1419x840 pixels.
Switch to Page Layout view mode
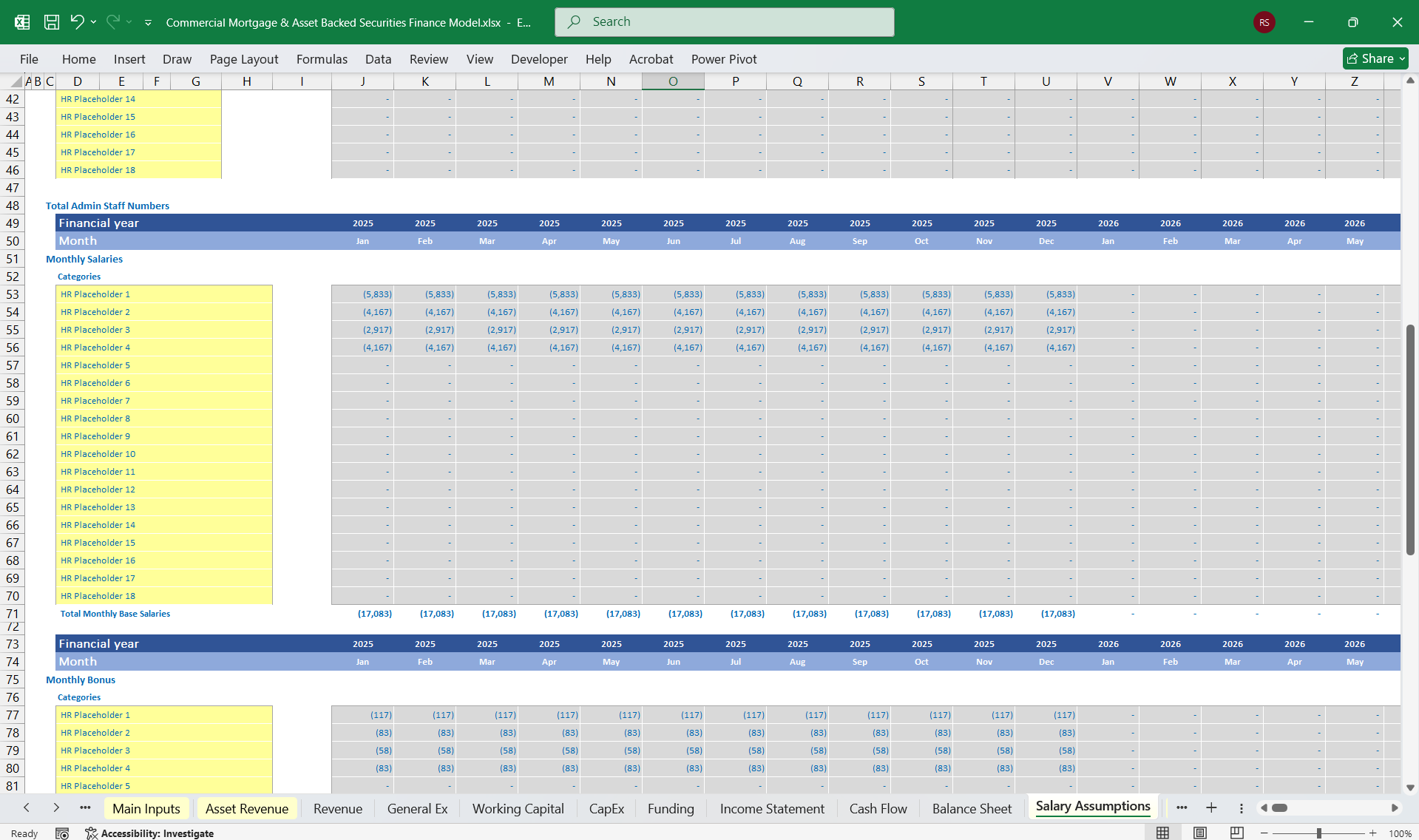tap(1199, 833)
